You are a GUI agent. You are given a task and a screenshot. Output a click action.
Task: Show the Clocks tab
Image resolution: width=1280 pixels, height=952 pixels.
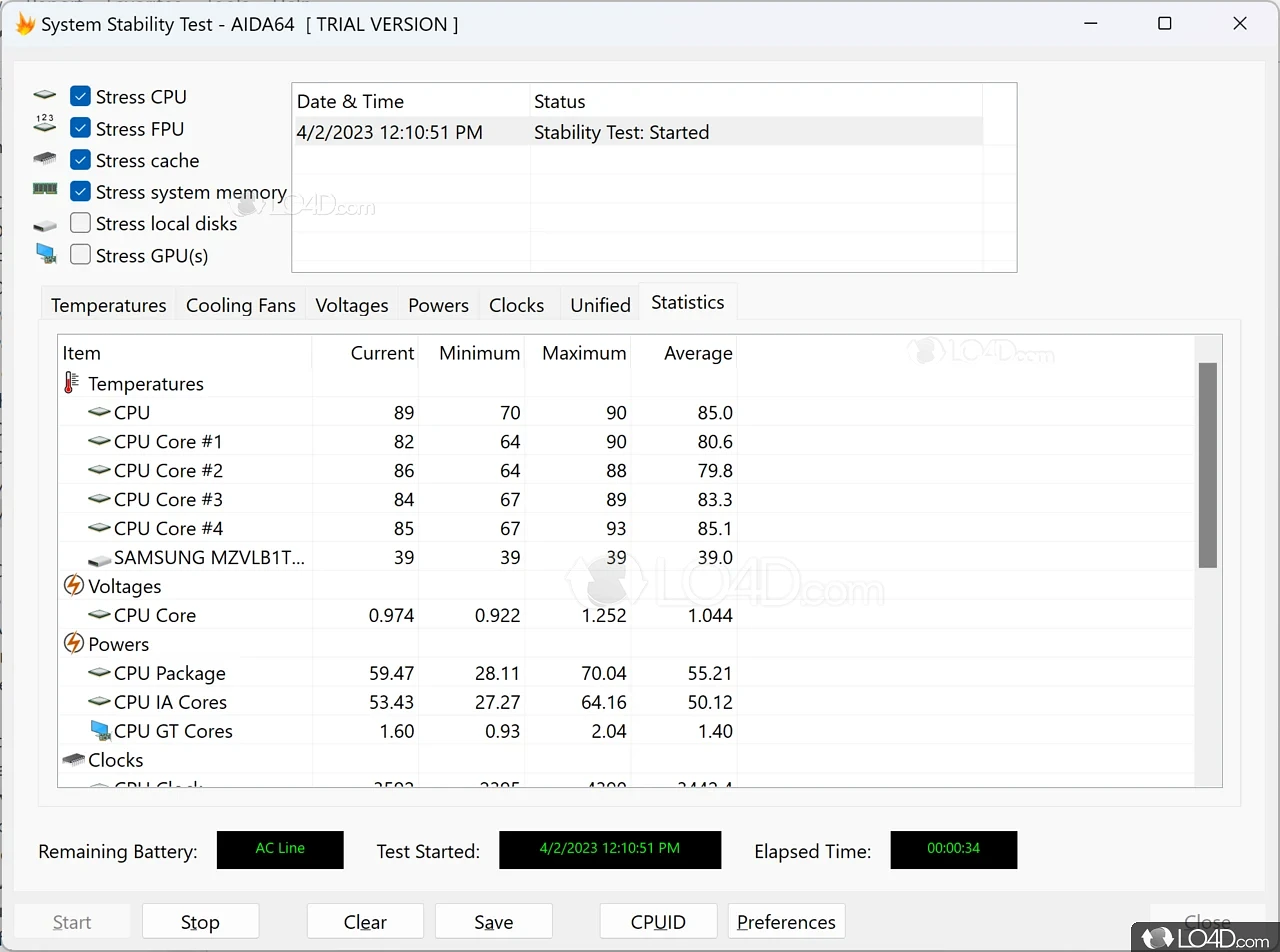[x=517, y=305]
